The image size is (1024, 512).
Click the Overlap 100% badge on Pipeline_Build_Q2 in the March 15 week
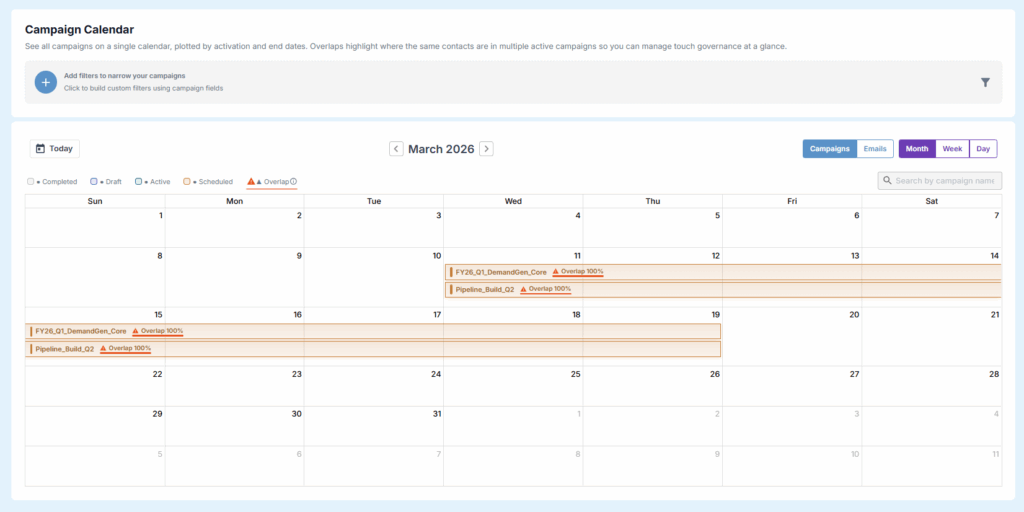(x=126, y=349)
